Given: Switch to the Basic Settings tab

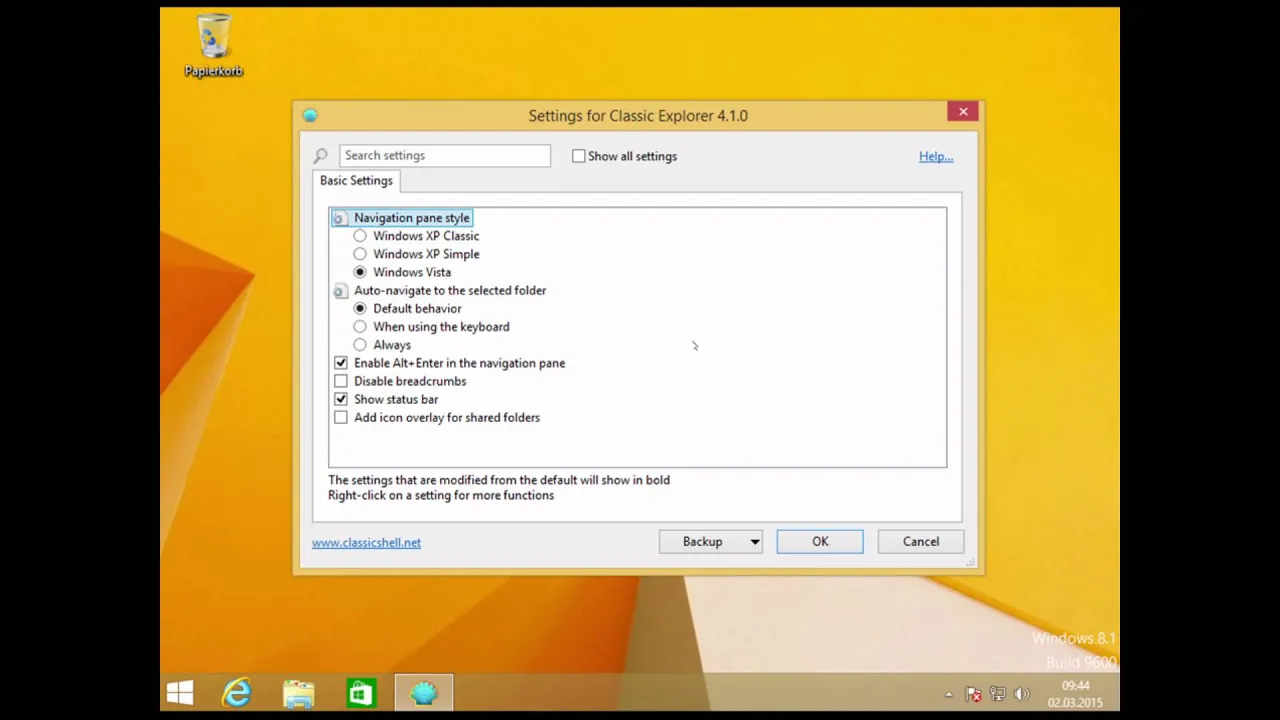Looking at the screenshot, I should [x=356, y=181].
